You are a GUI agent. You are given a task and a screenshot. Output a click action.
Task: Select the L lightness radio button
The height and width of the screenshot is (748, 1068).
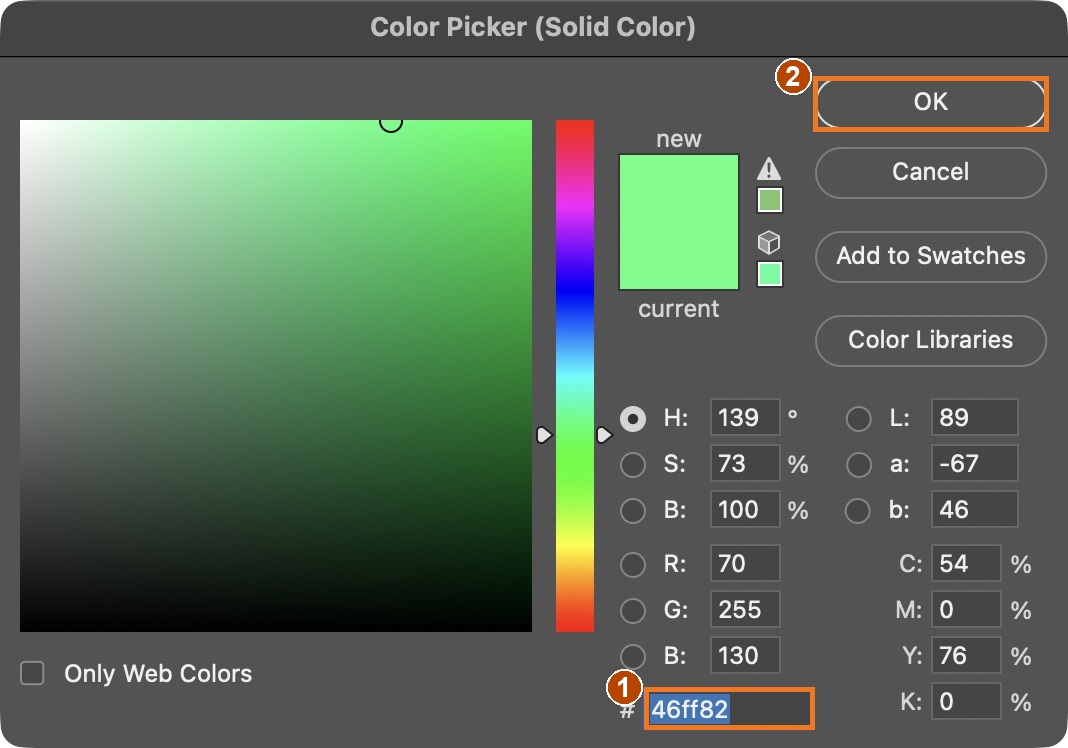coord(858,418)
